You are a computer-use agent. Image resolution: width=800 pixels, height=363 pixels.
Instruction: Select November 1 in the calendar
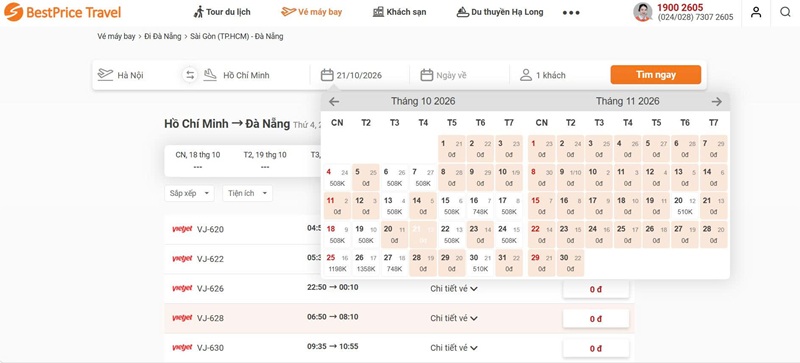[541, 149]
